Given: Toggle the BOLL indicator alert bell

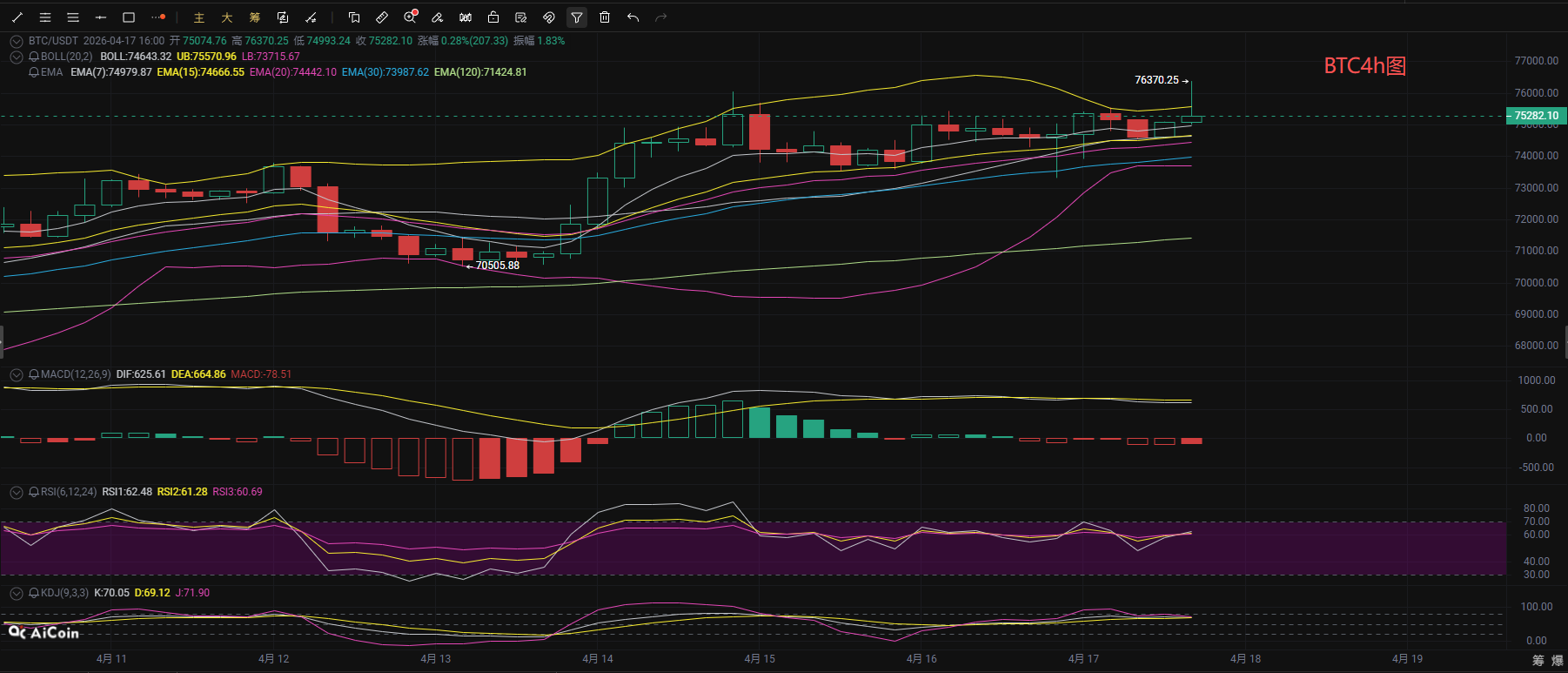Looking at the screenshot, I should click(x=34, y=57).
